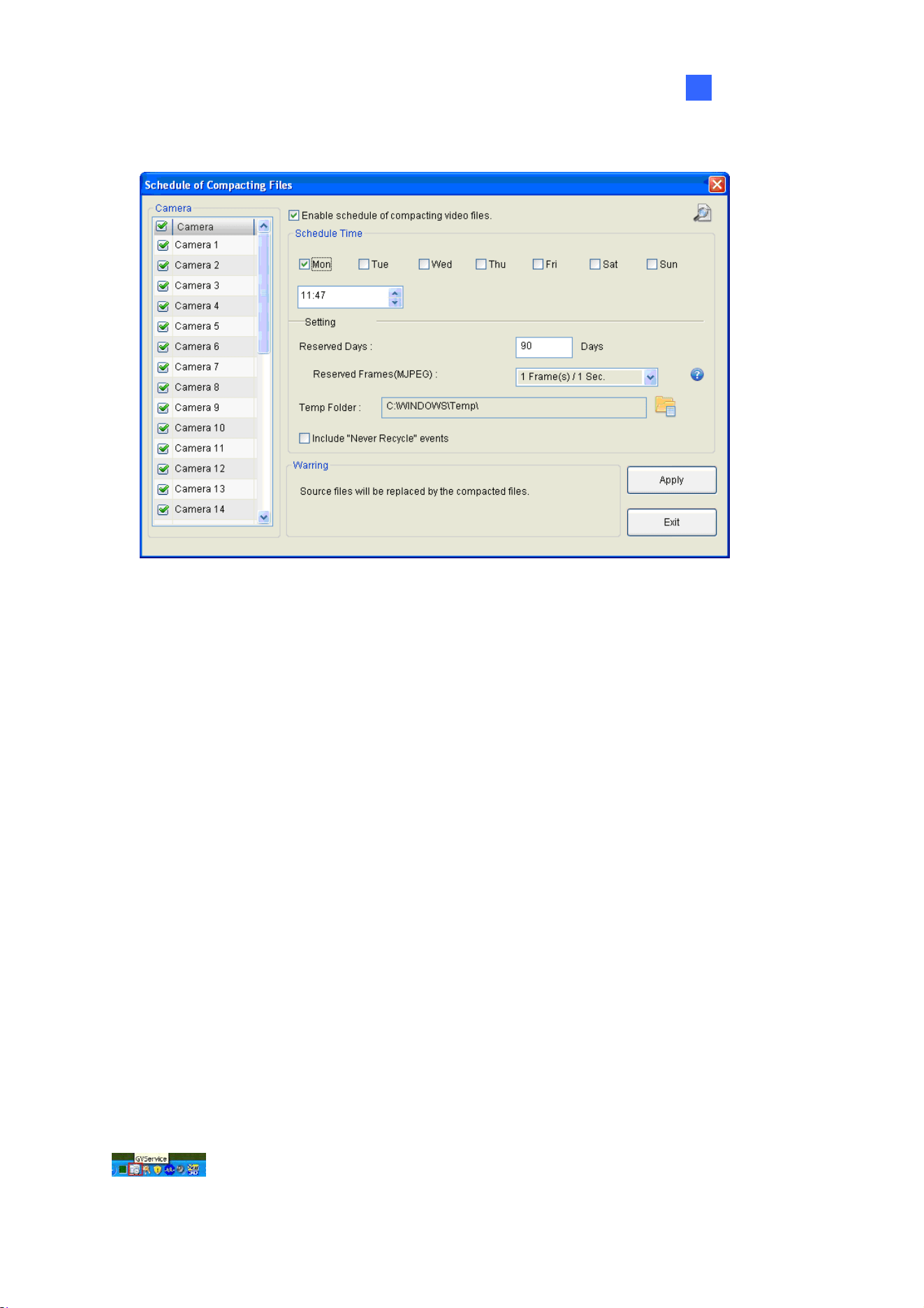Uncheck Camera 6 in the list

(163, 347)
